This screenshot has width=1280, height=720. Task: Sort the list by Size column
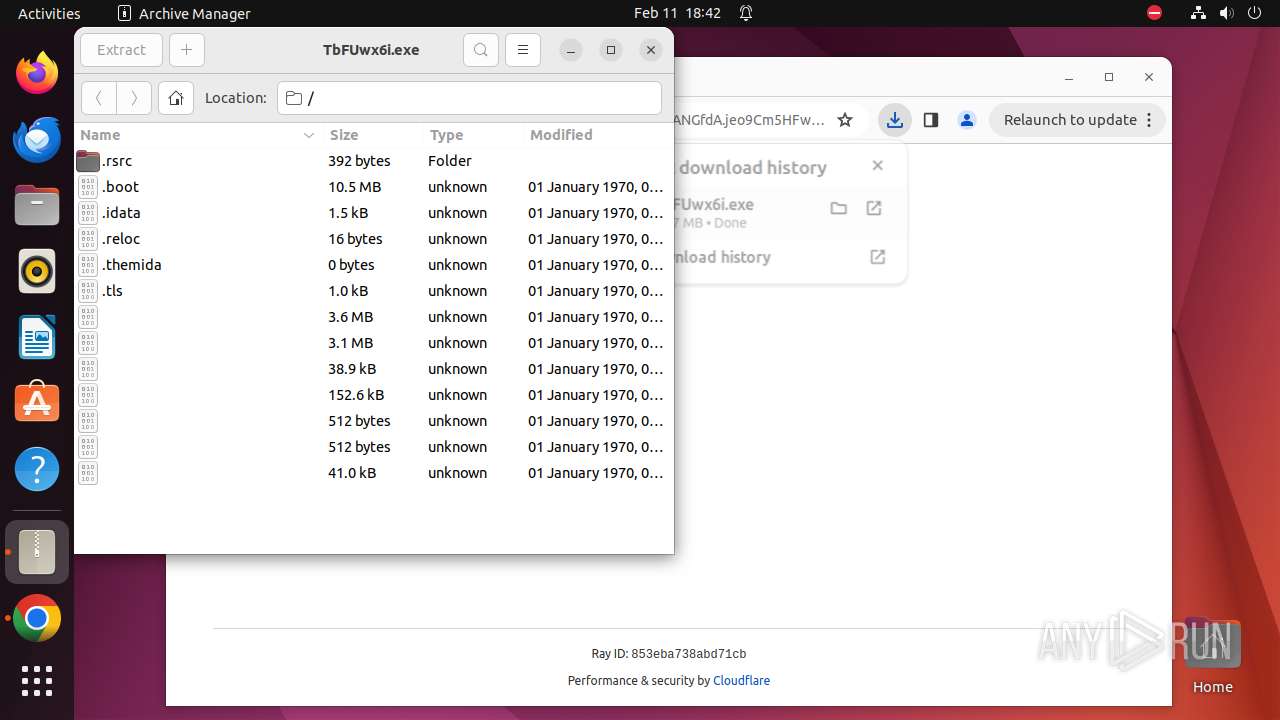(x=372, y=135)
